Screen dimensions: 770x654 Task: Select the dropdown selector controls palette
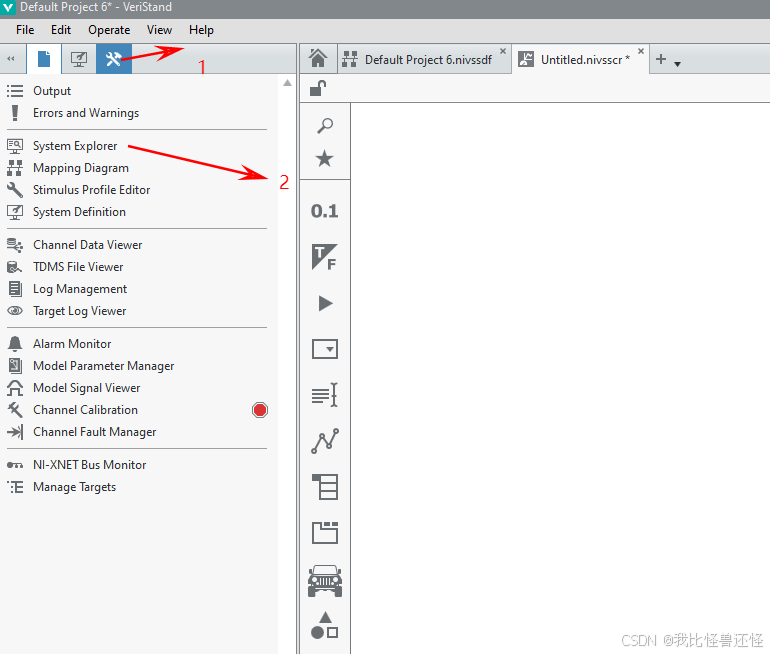coord(325,349)
